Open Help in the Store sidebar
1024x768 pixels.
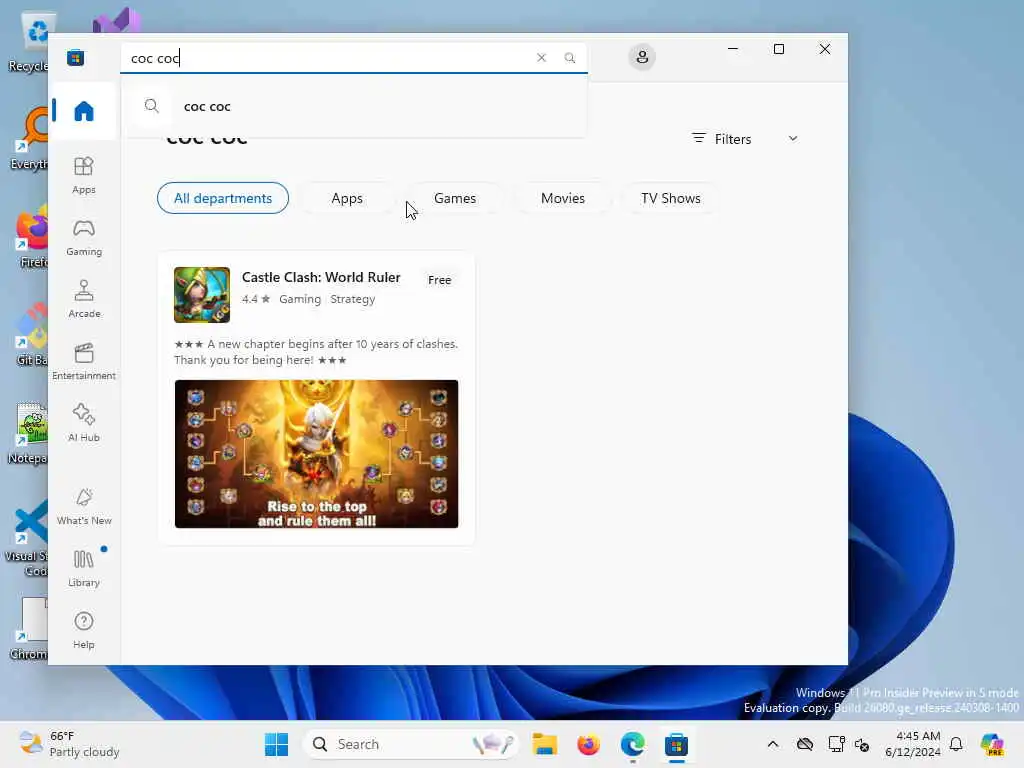coord(84,630)
